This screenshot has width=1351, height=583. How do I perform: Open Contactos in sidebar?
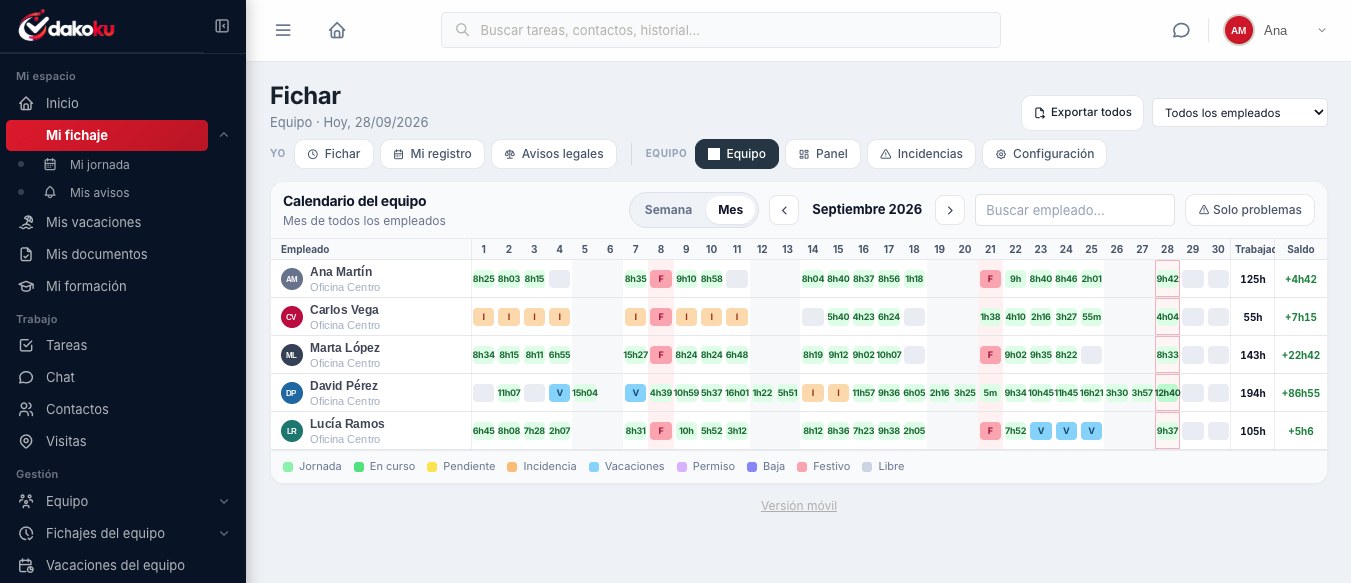coord(77,409)
